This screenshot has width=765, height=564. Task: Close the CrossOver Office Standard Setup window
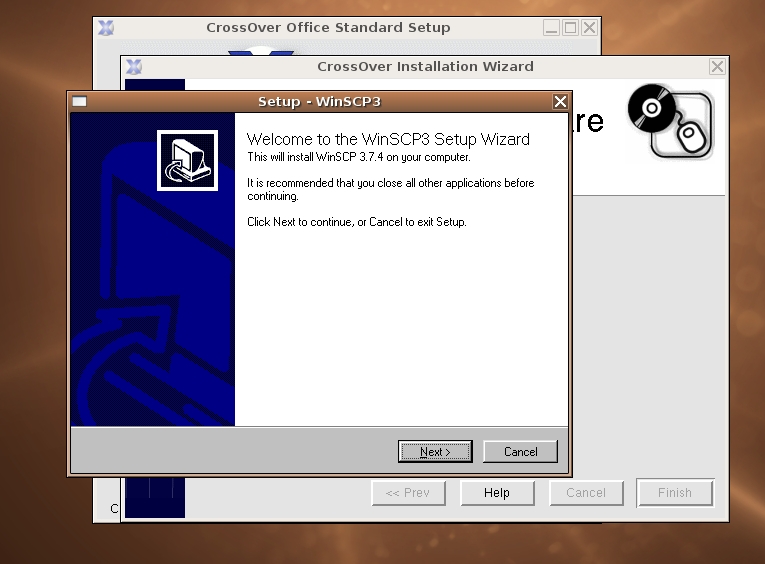point(589,28)
